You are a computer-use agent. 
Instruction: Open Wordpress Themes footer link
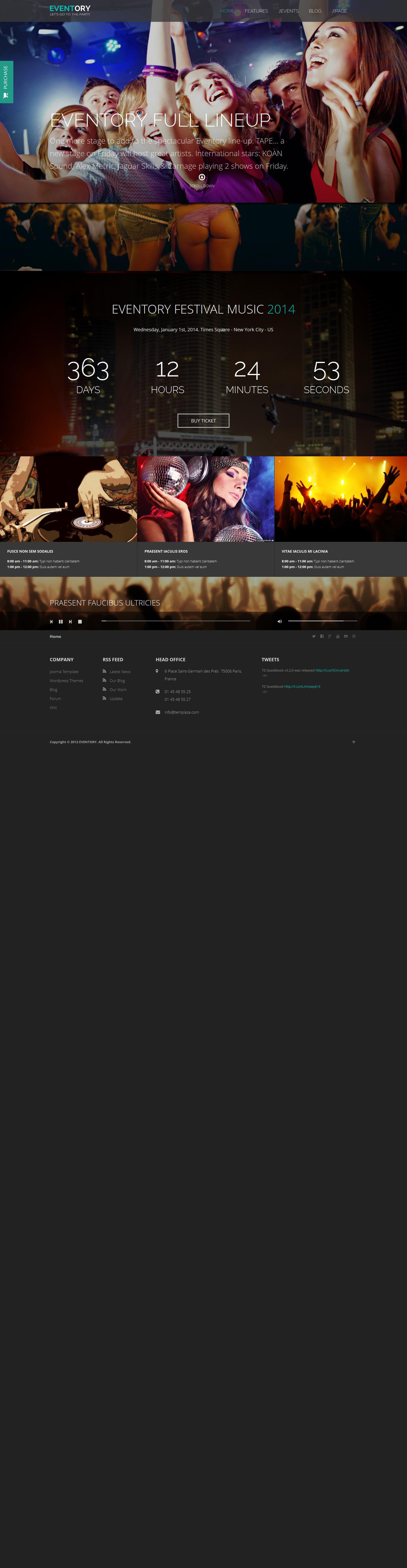pos(66,681)
